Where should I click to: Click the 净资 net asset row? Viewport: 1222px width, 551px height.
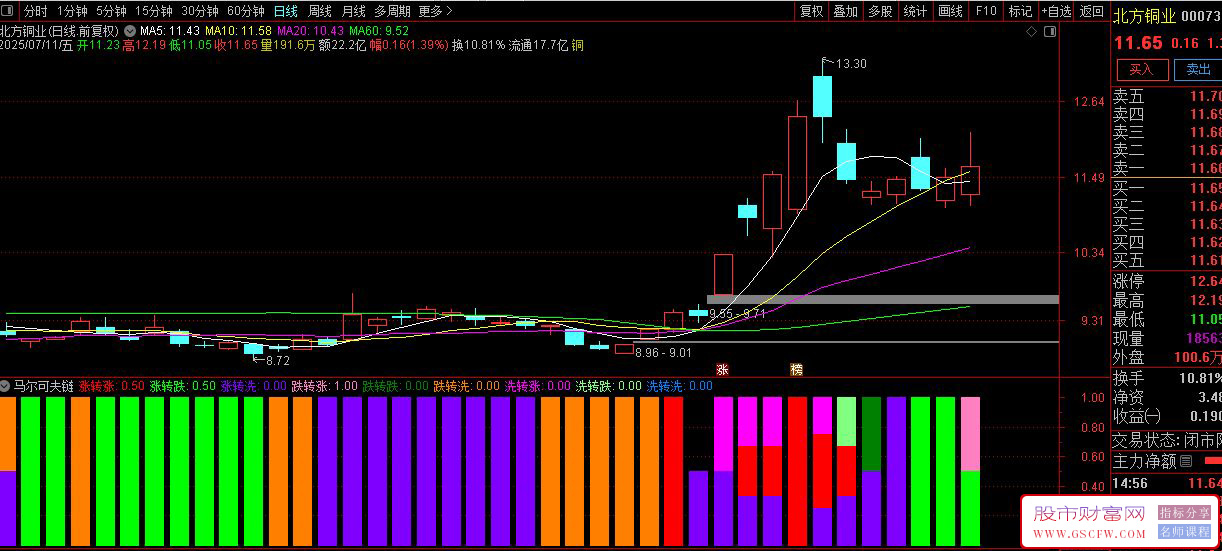tap(1167, 397)
